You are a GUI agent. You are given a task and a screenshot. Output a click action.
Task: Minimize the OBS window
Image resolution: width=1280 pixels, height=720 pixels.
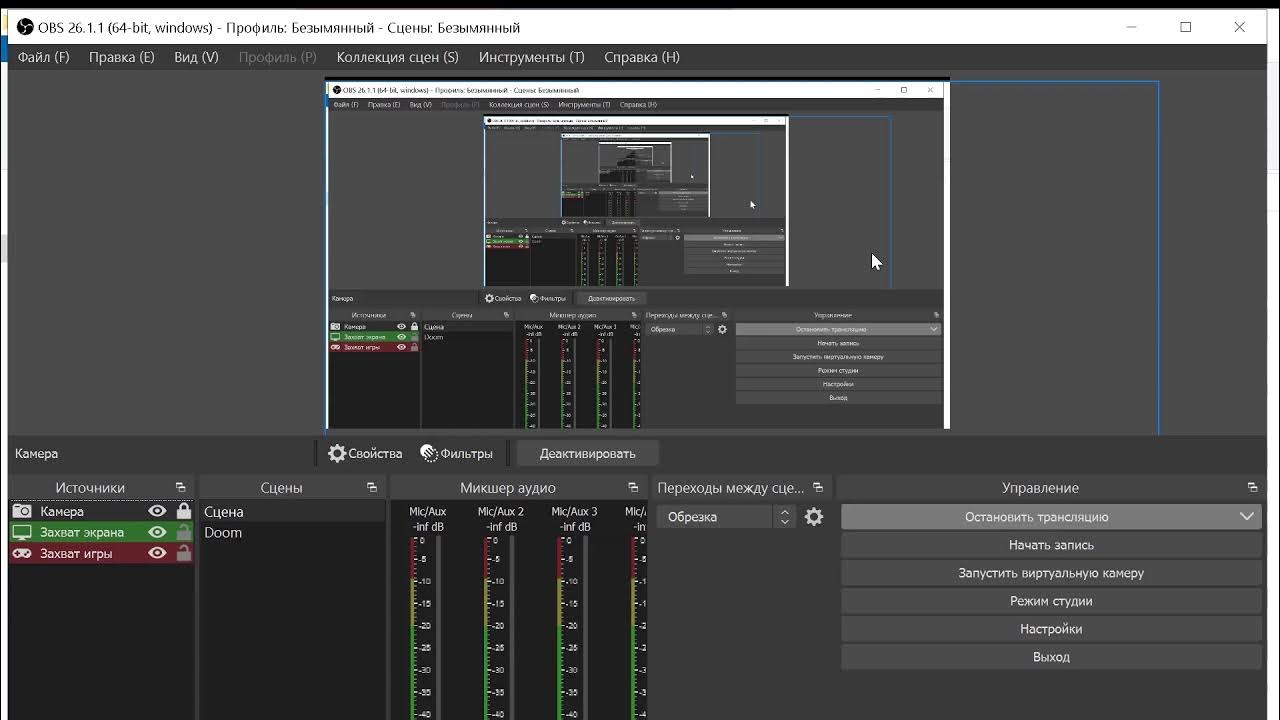point(1132,27)
